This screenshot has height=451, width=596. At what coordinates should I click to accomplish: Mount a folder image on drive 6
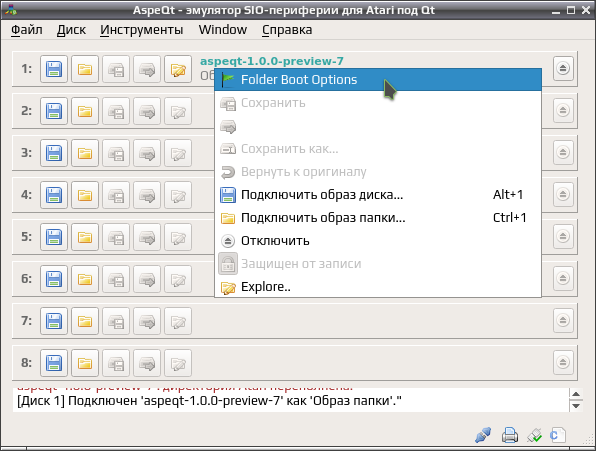pyautogui.click(x=85, y=279)
